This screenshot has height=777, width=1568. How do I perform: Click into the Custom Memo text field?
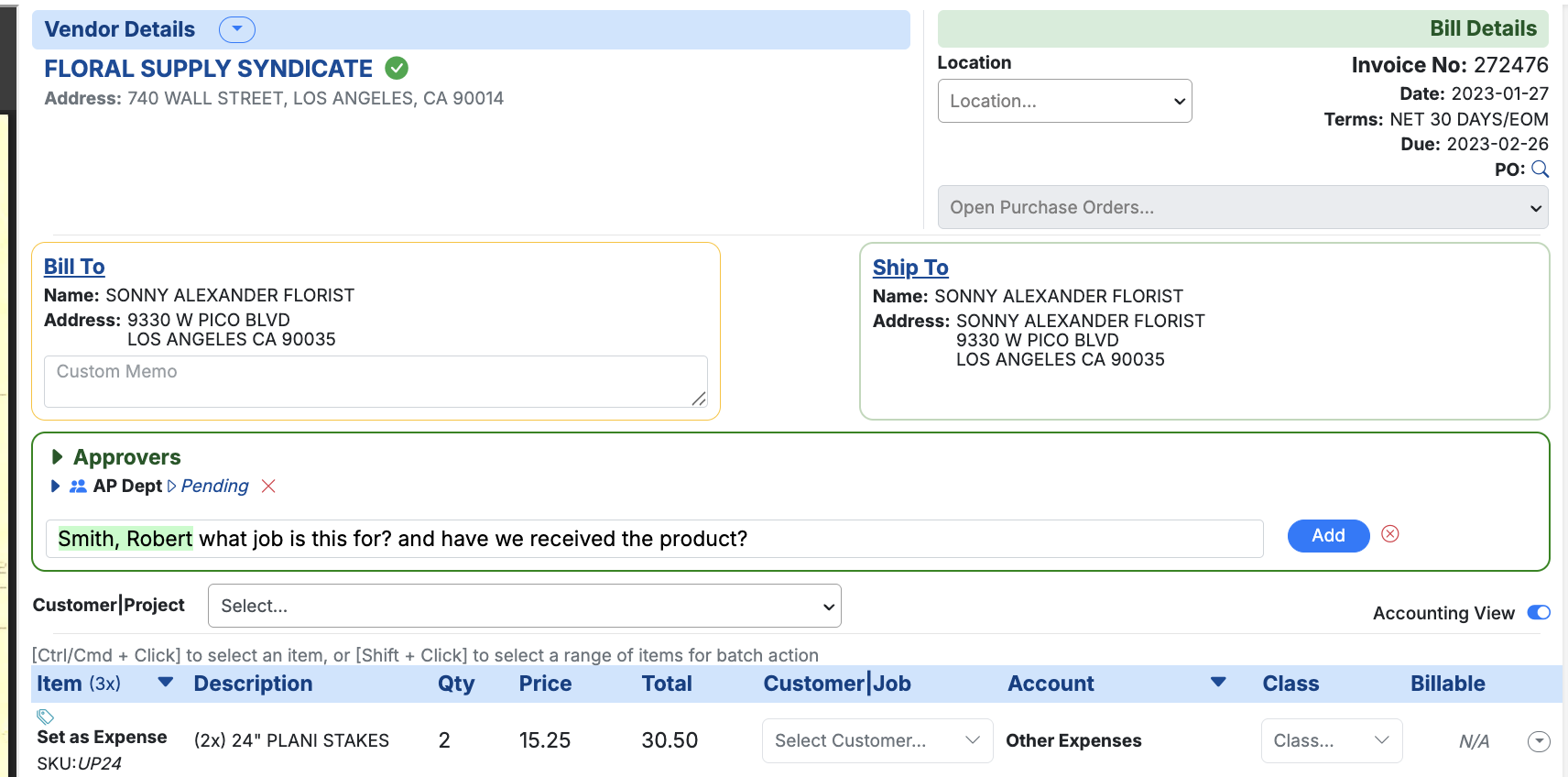[x=376, y=381]
